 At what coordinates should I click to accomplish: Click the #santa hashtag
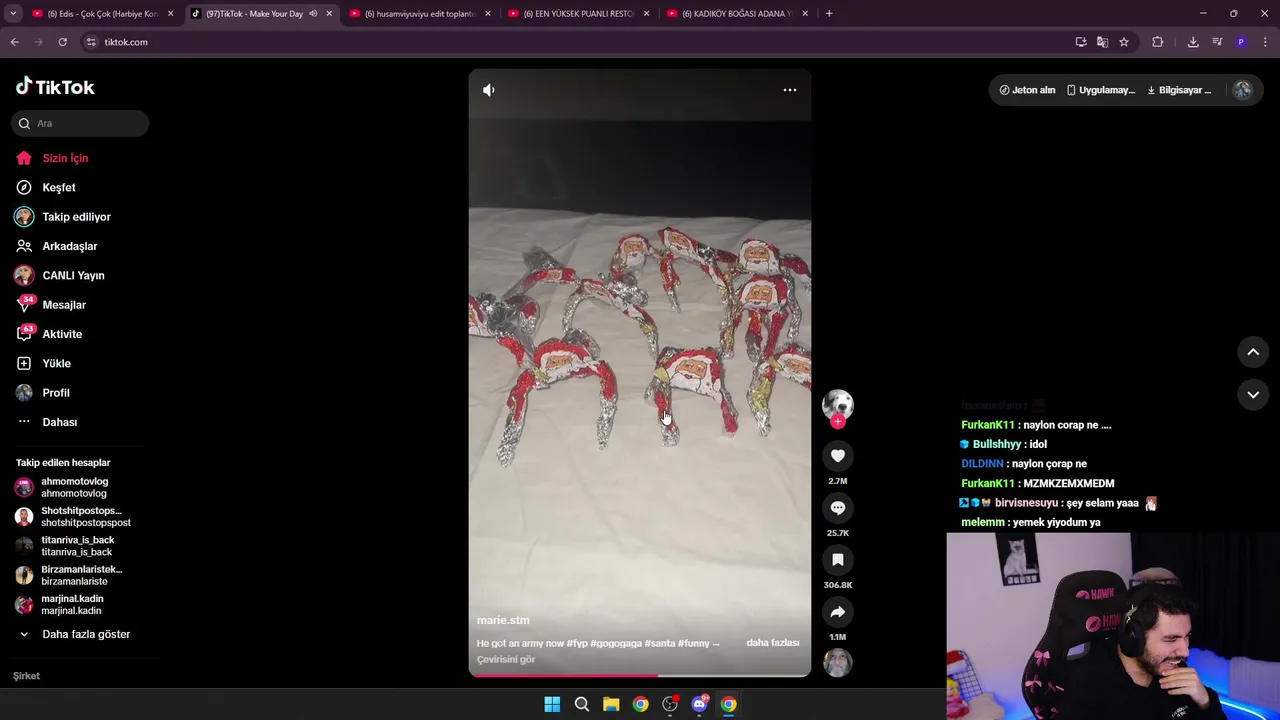click(660, 643)
